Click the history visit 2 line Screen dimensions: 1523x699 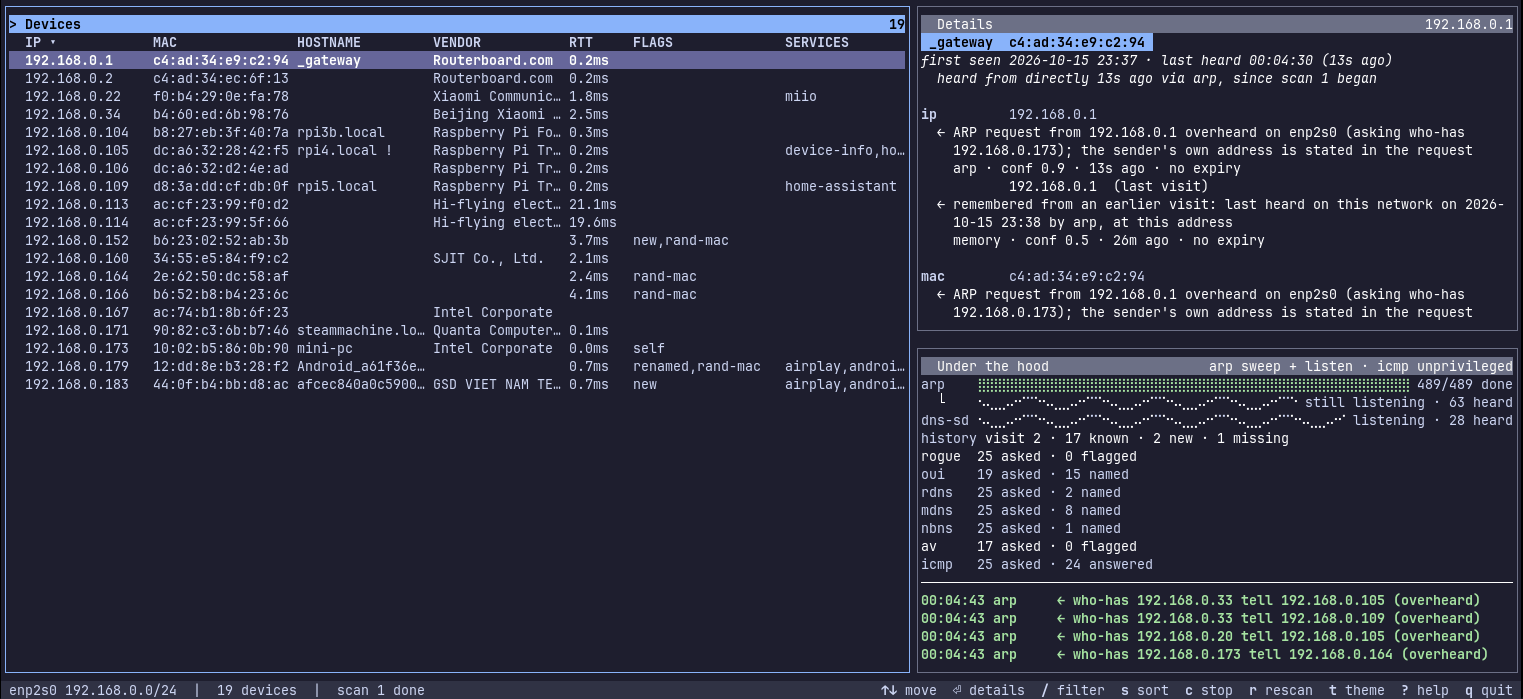[x=1105, y=439]
